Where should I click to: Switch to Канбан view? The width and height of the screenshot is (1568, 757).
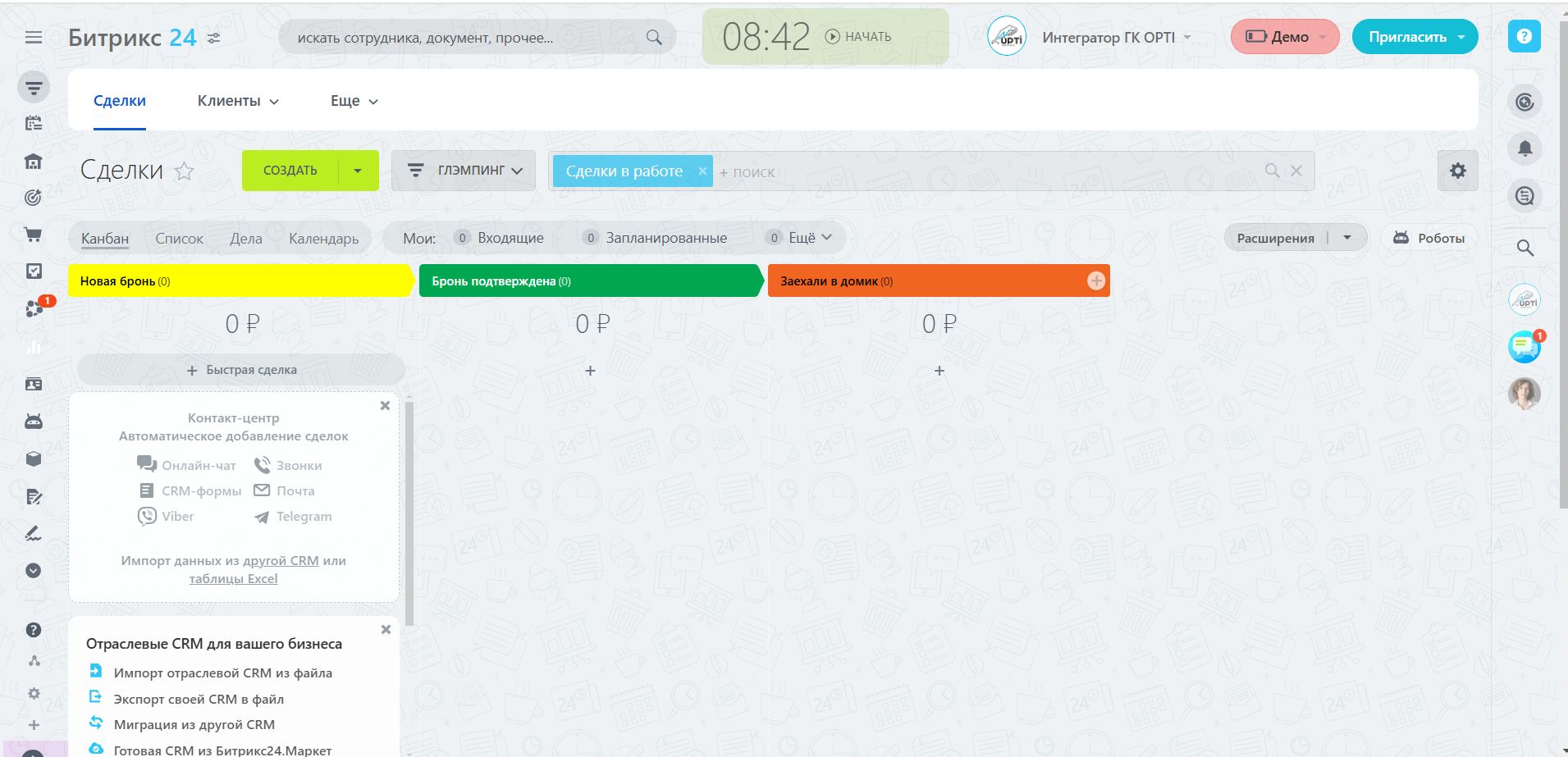[105, 239]
